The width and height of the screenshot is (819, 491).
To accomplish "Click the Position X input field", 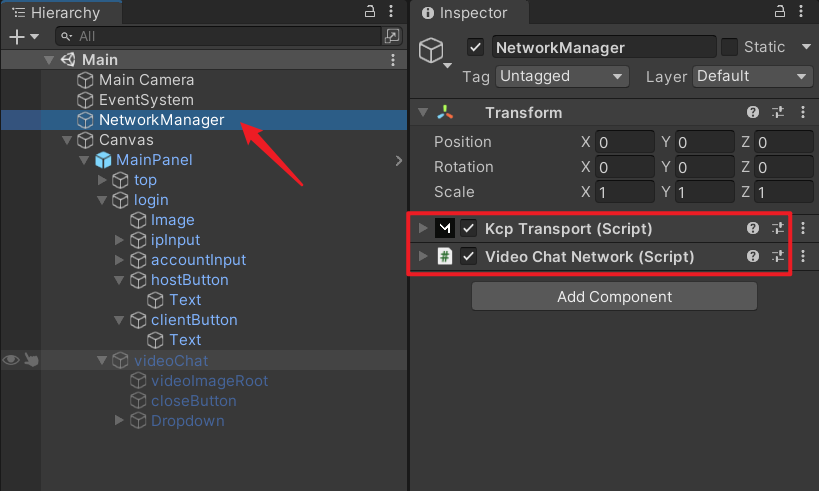I will 623,142.
